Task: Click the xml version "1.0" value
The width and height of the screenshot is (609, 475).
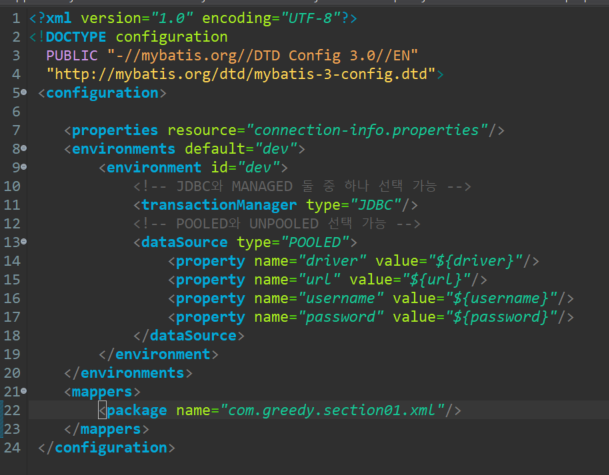Action: 172,18
